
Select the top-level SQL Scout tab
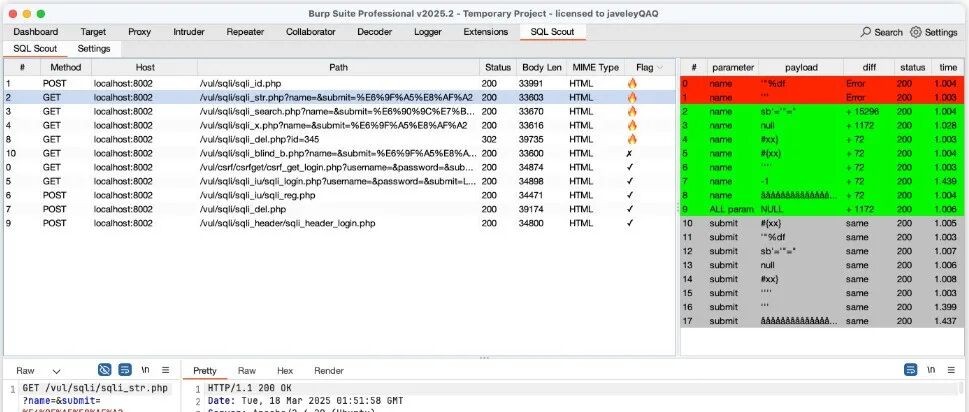coord(552,32)
